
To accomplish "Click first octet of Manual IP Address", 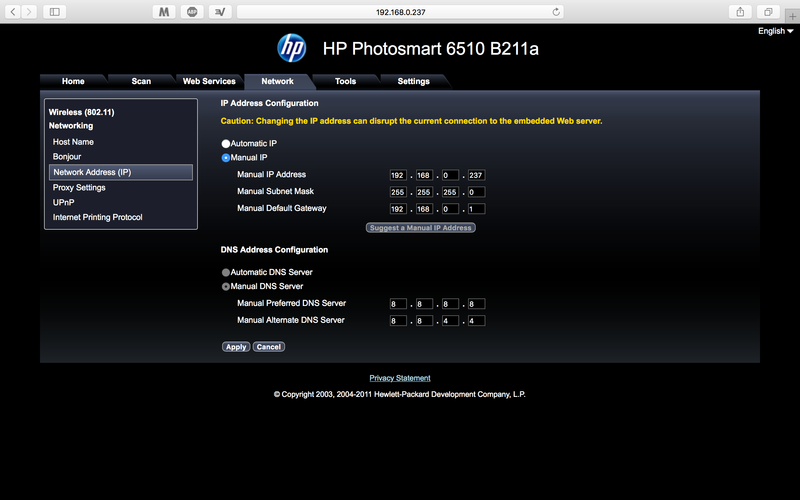I will 398,176.
